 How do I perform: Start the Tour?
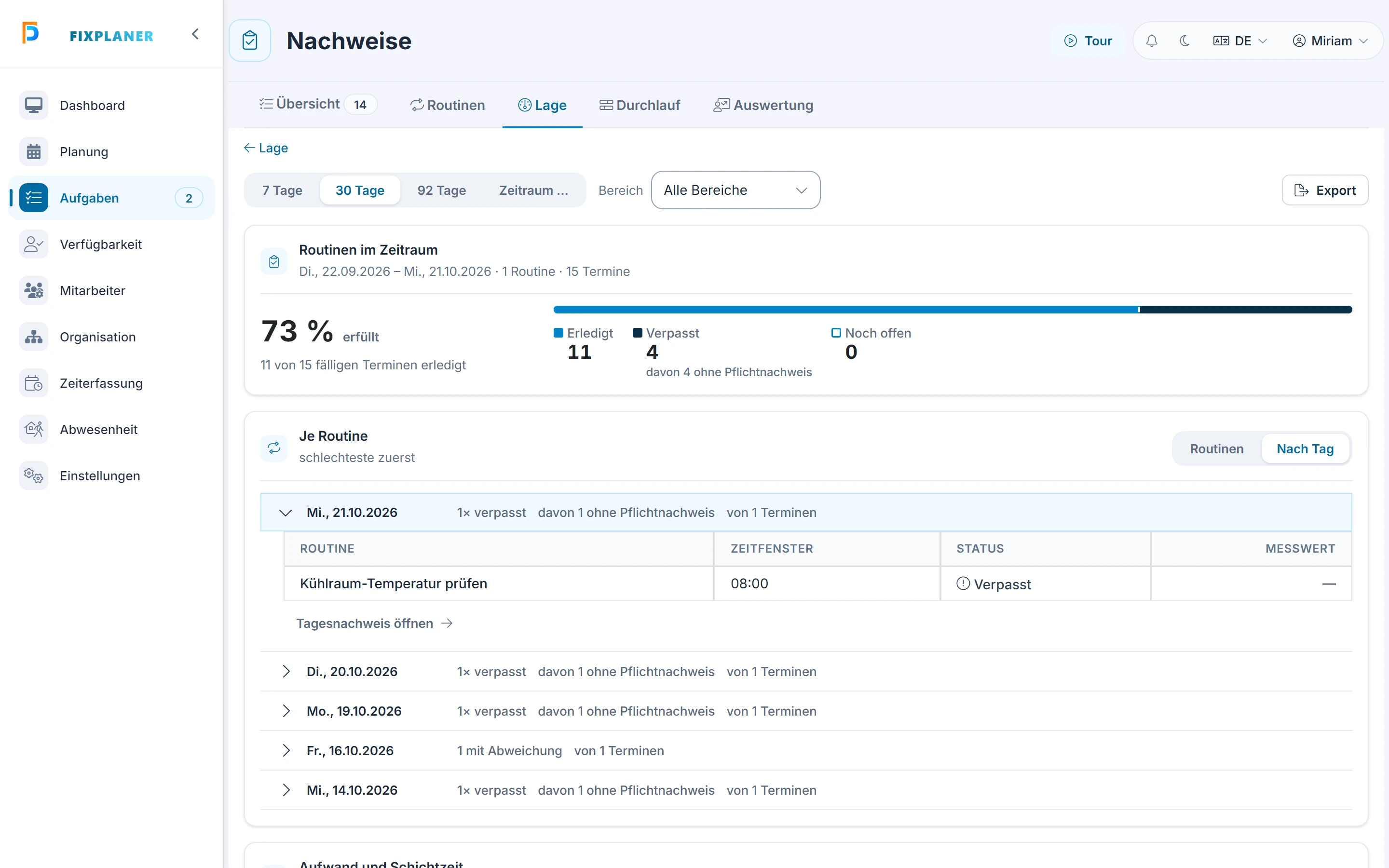(x=1088, y=41)
